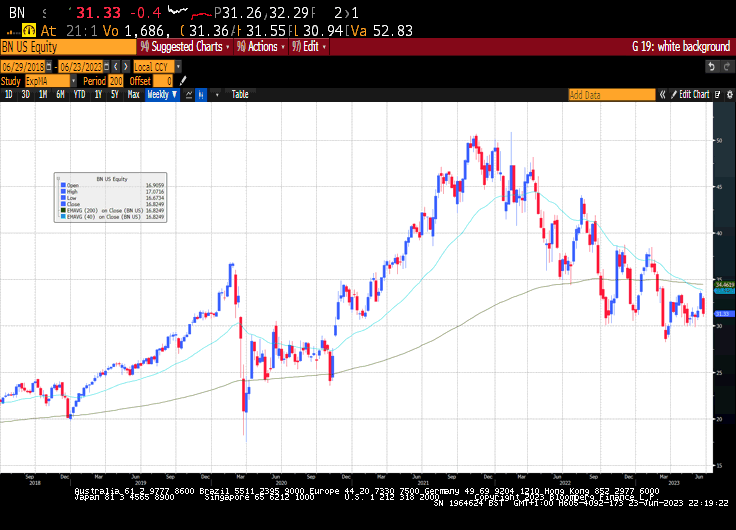Click the EMAVG (200) dark green swatch

click(63, 210)
